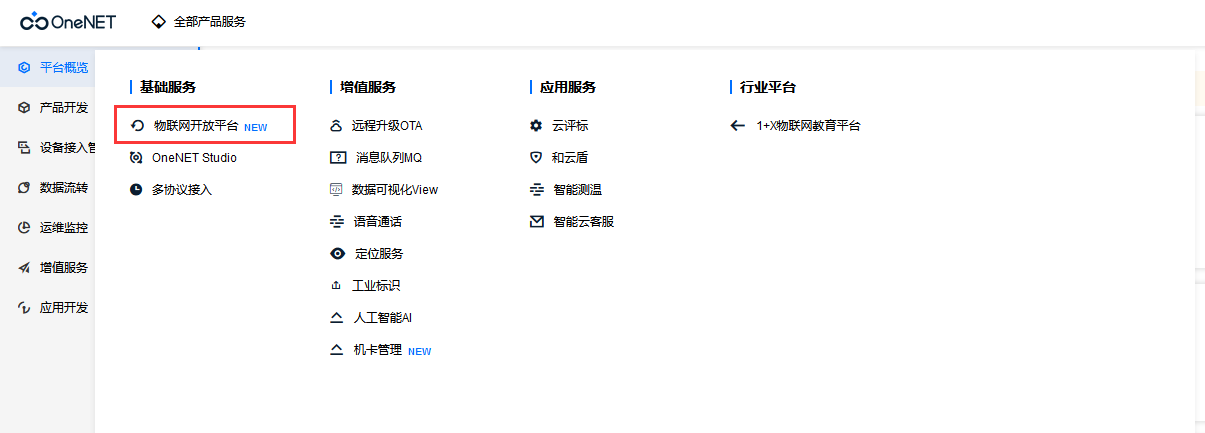This screenshot has width=1205, height=433.
Task: Click the 消息队列MQ icon
Action: (x=337, y=158)
